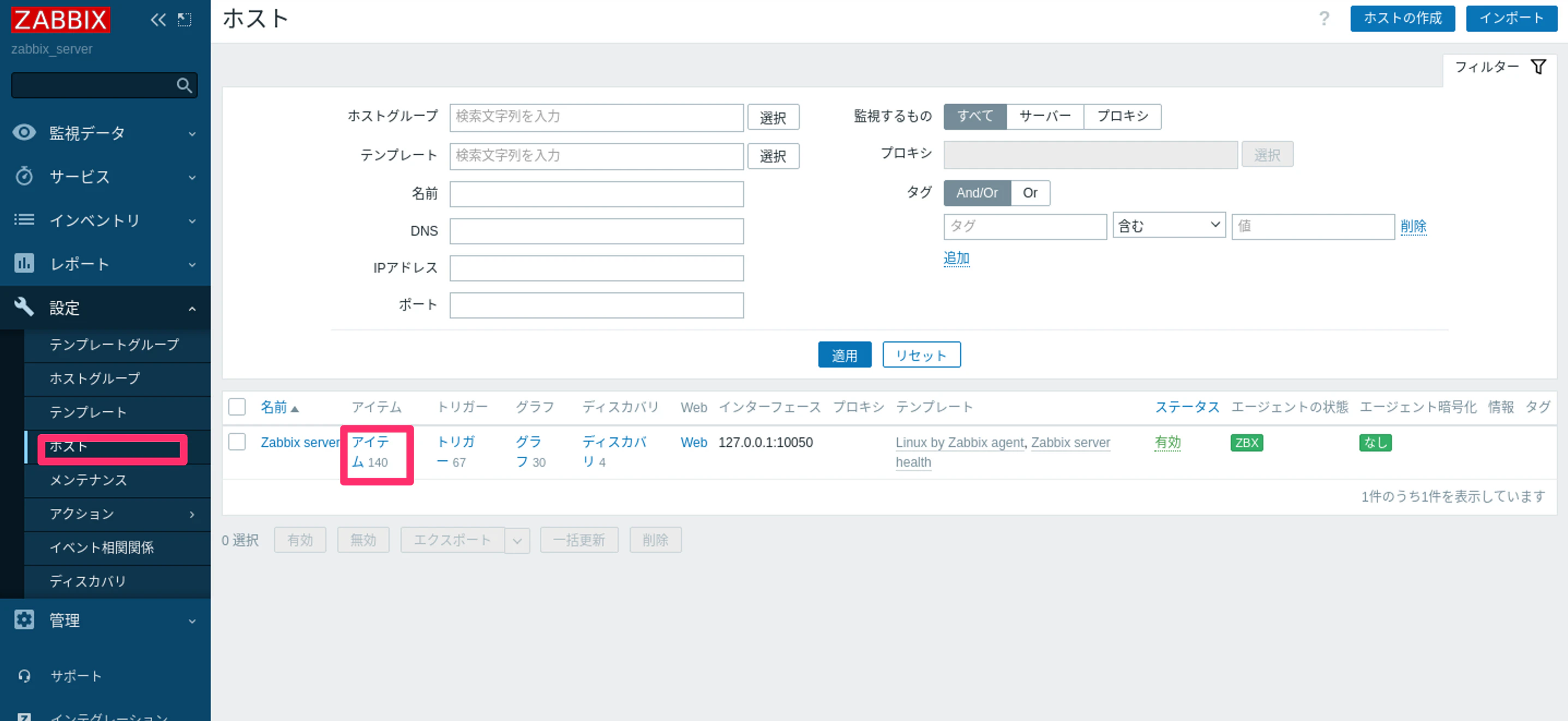This screenshot has width=1568, height=721.
Task: Click the gear icon for 管理
Action: 25,620
